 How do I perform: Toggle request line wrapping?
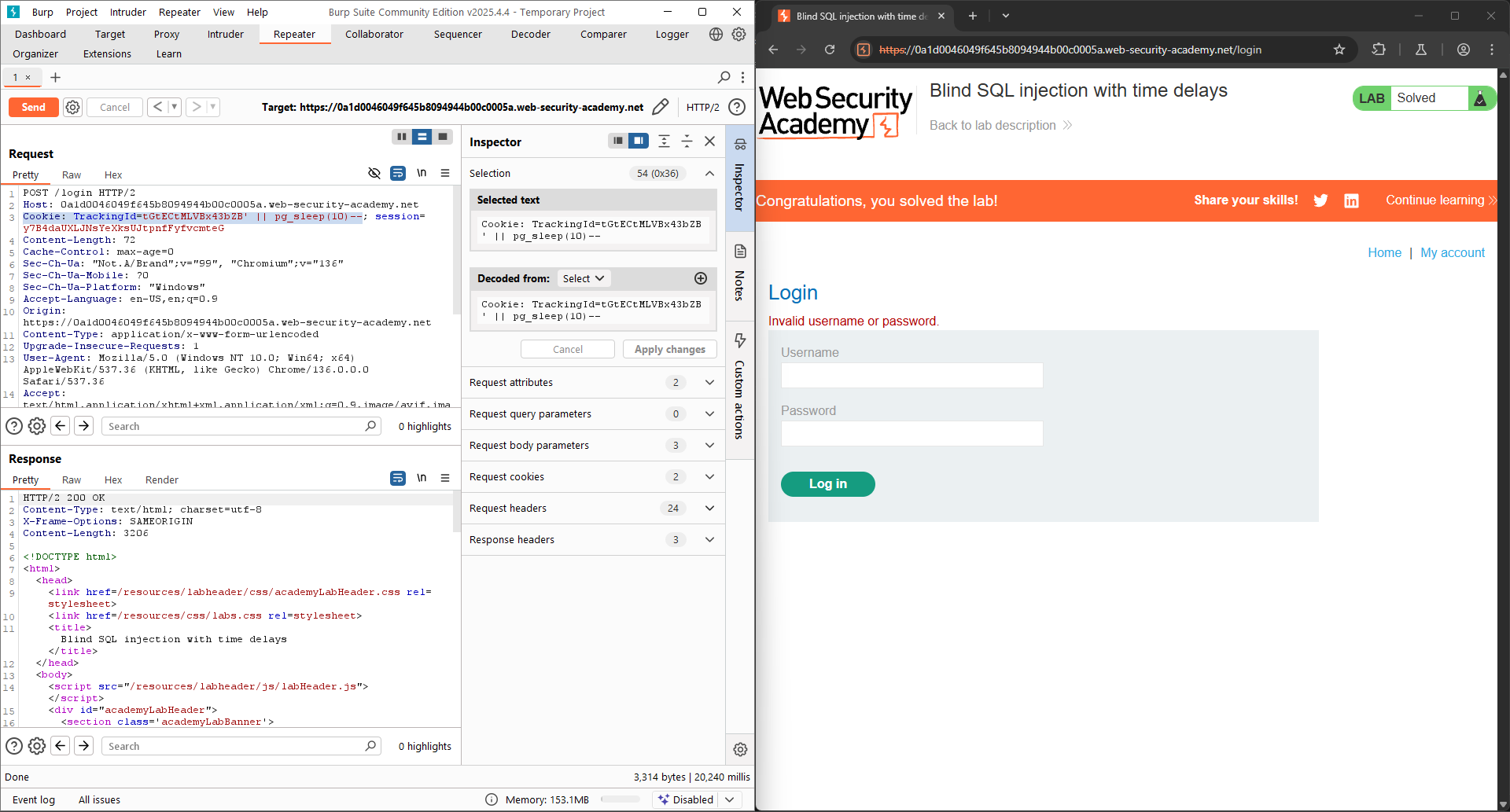(398, 173)
